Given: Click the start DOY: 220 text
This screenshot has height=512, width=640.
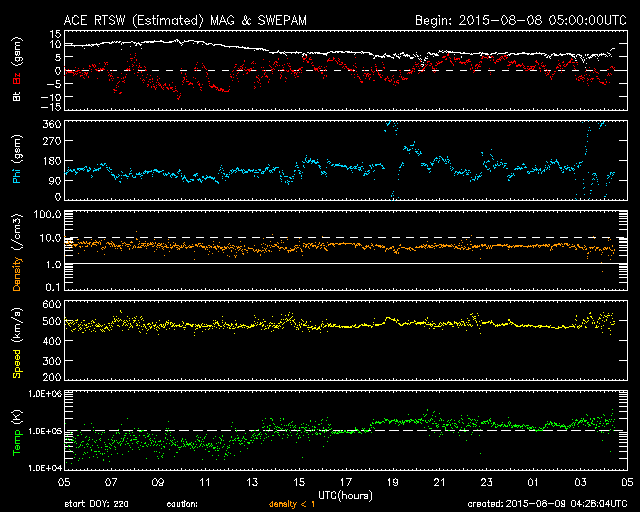Looking at the screenshot, I should (95, 504).
